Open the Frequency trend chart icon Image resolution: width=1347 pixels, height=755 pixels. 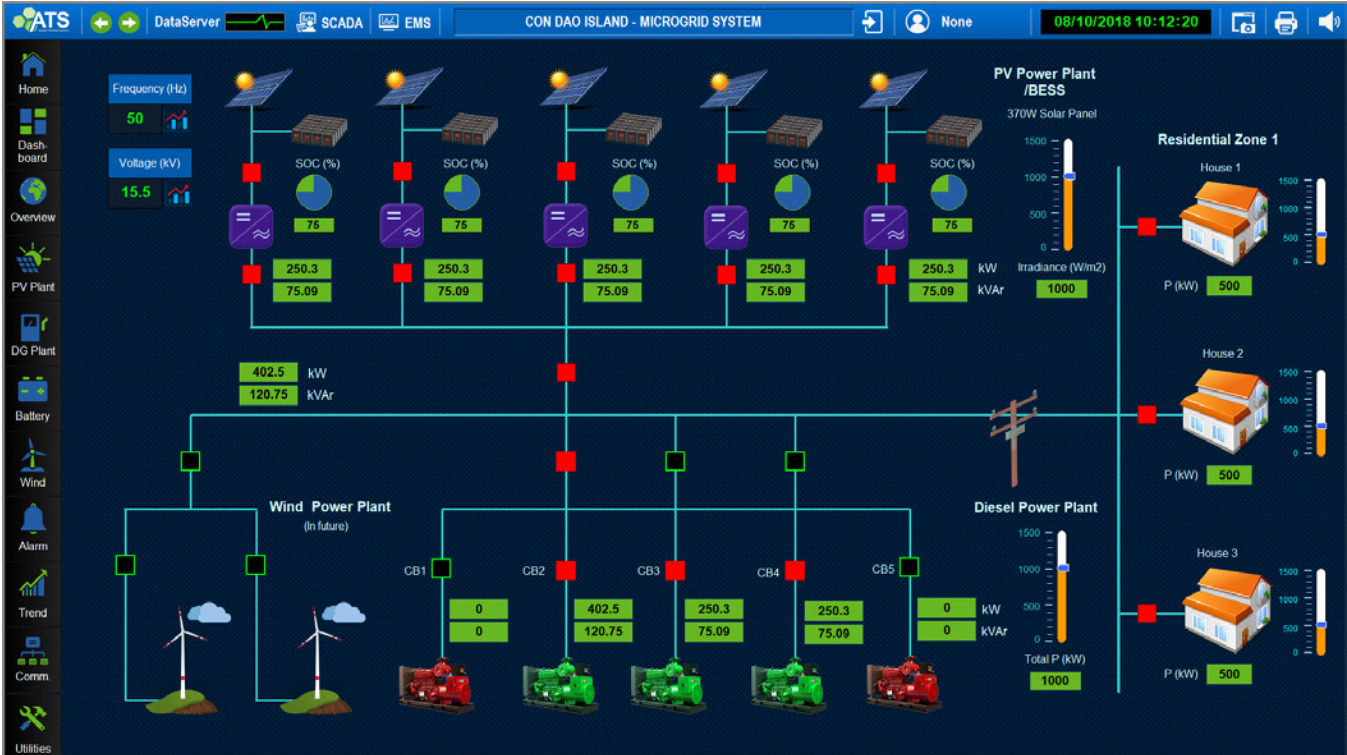[178, 120]
